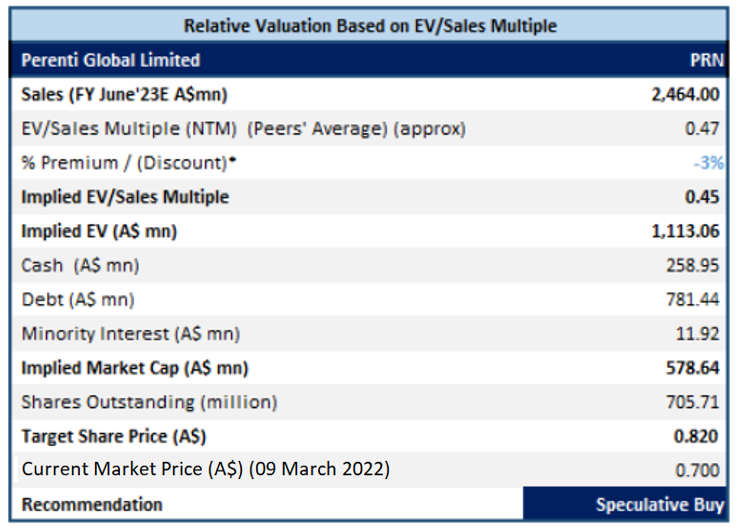Click the minority interest value 11.92

(x=698, y=334)
